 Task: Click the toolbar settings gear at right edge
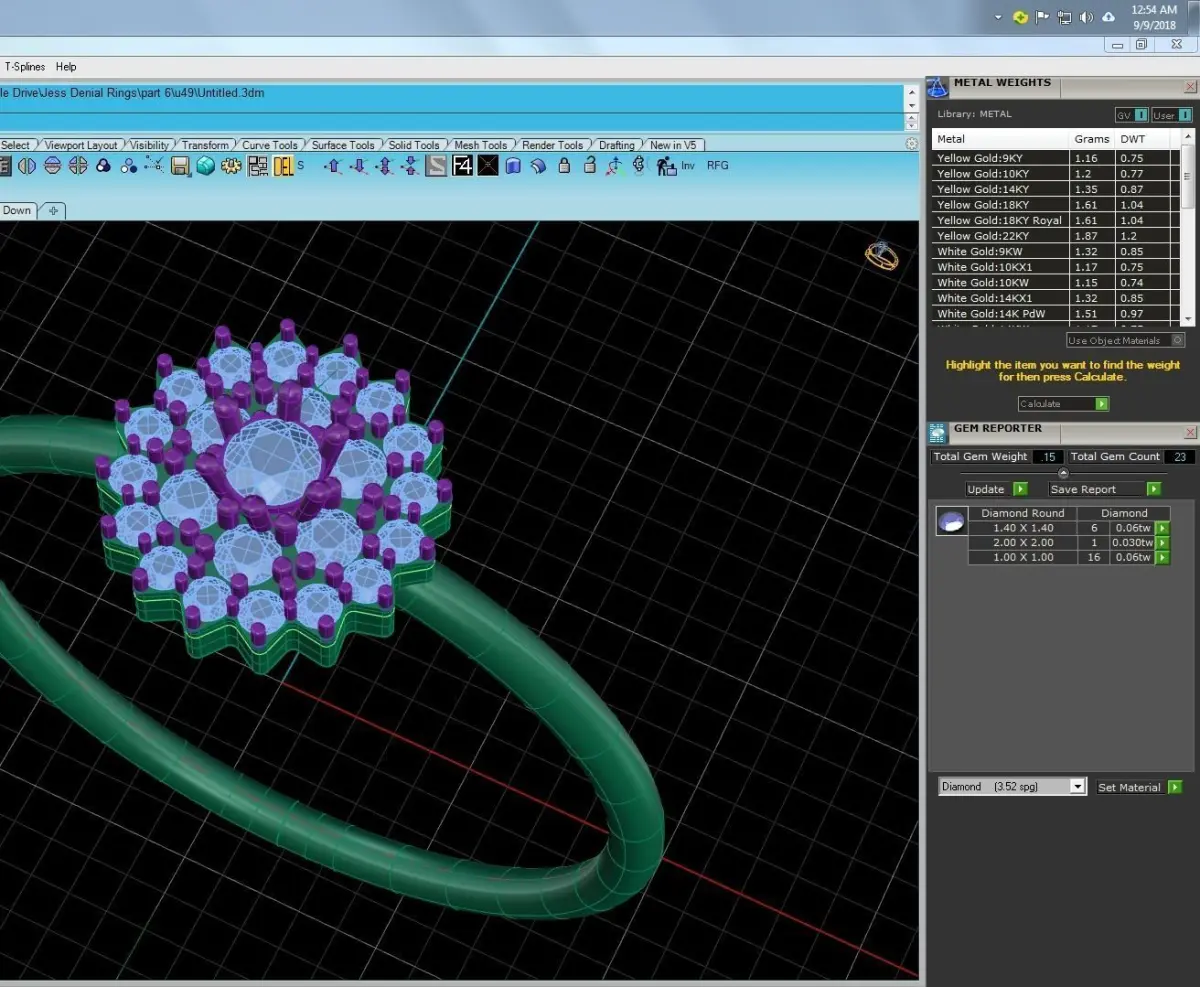912,145
